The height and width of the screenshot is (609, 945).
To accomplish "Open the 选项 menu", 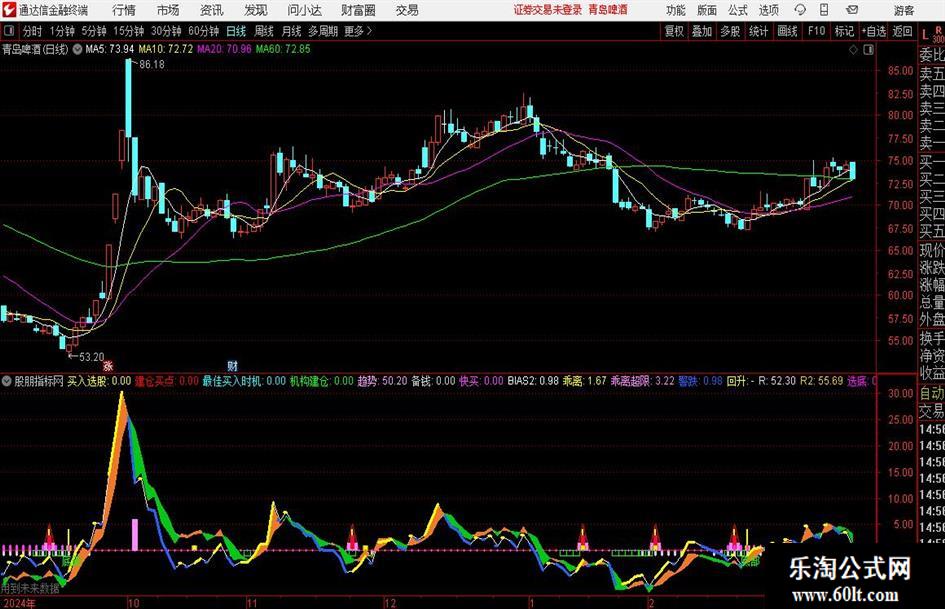I will [768, 10].
